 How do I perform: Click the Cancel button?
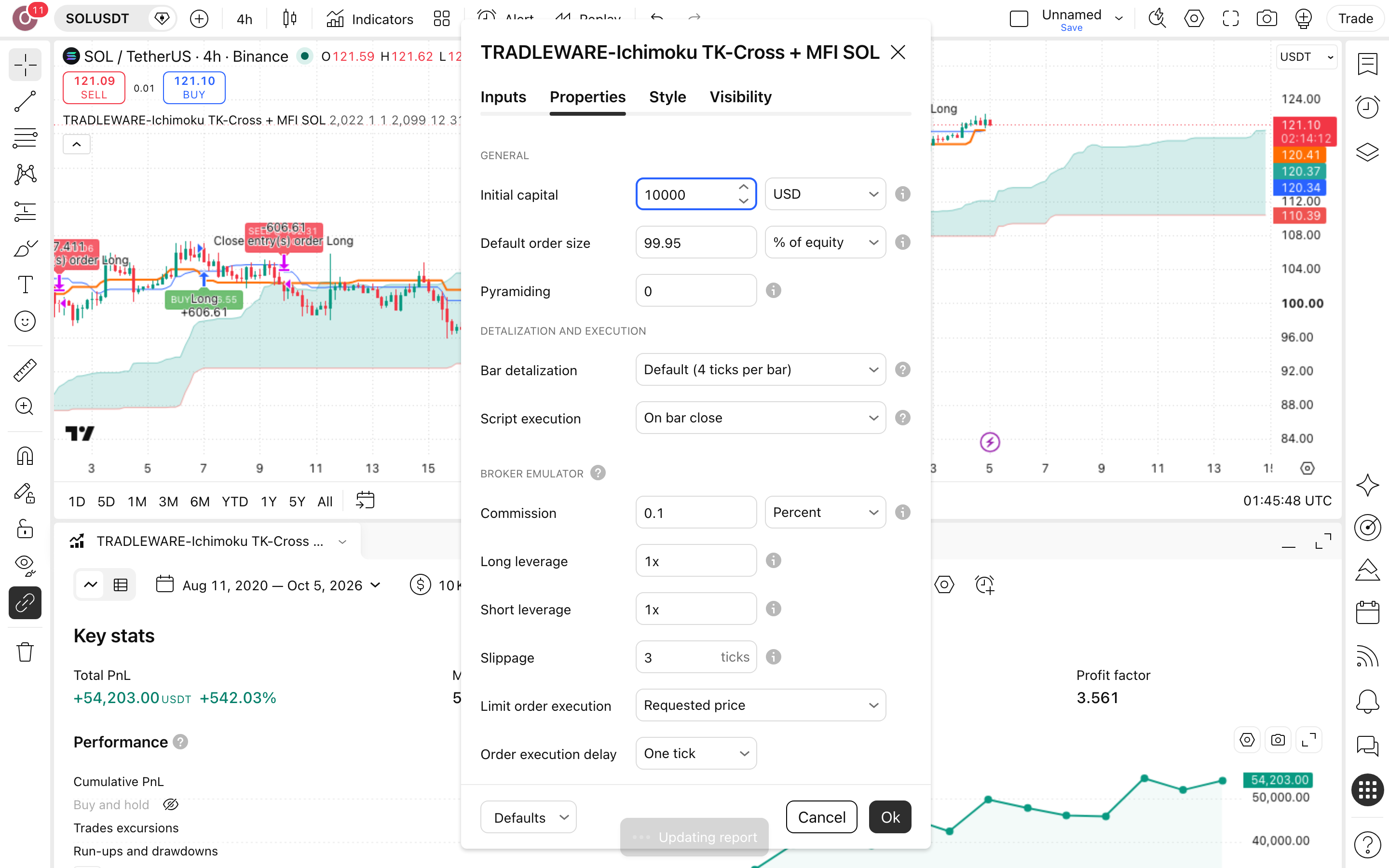pyautogui.click(x=821, y=817)
